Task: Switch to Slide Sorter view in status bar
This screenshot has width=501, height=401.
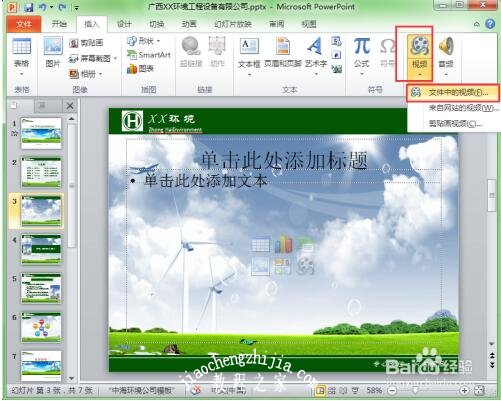Action: point(332,390)
